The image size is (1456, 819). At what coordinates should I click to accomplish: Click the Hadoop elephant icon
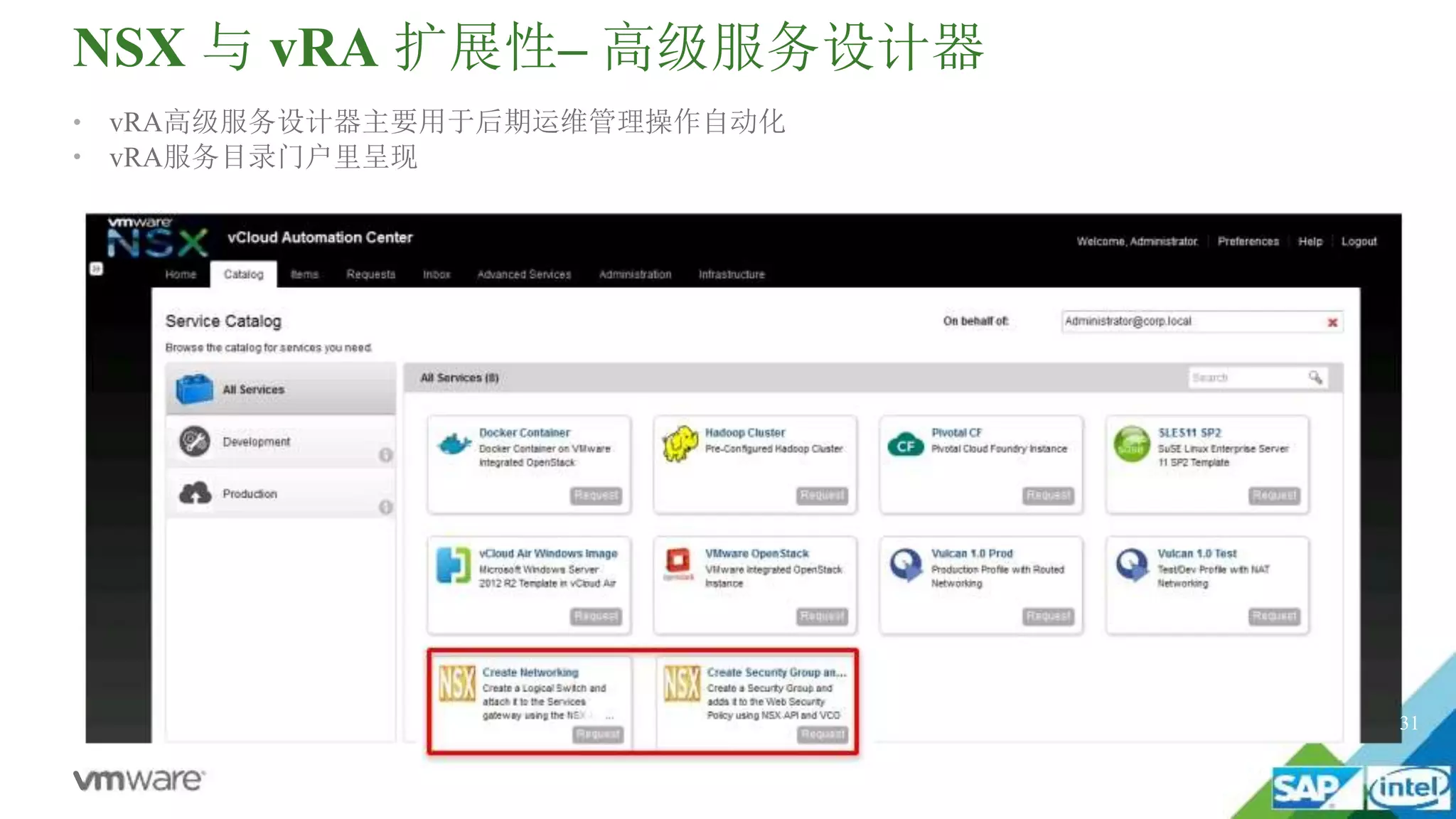pyautogui.click(x=680, y=444)
